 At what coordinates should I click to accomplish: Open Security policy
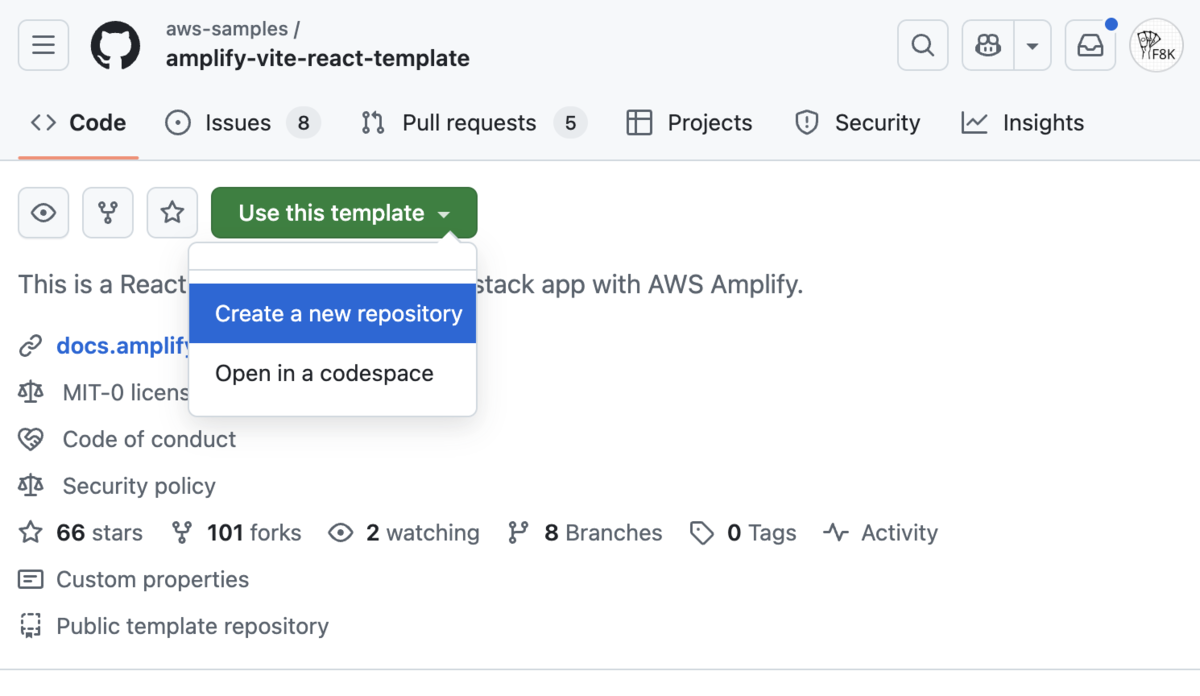tap(139, 486)
